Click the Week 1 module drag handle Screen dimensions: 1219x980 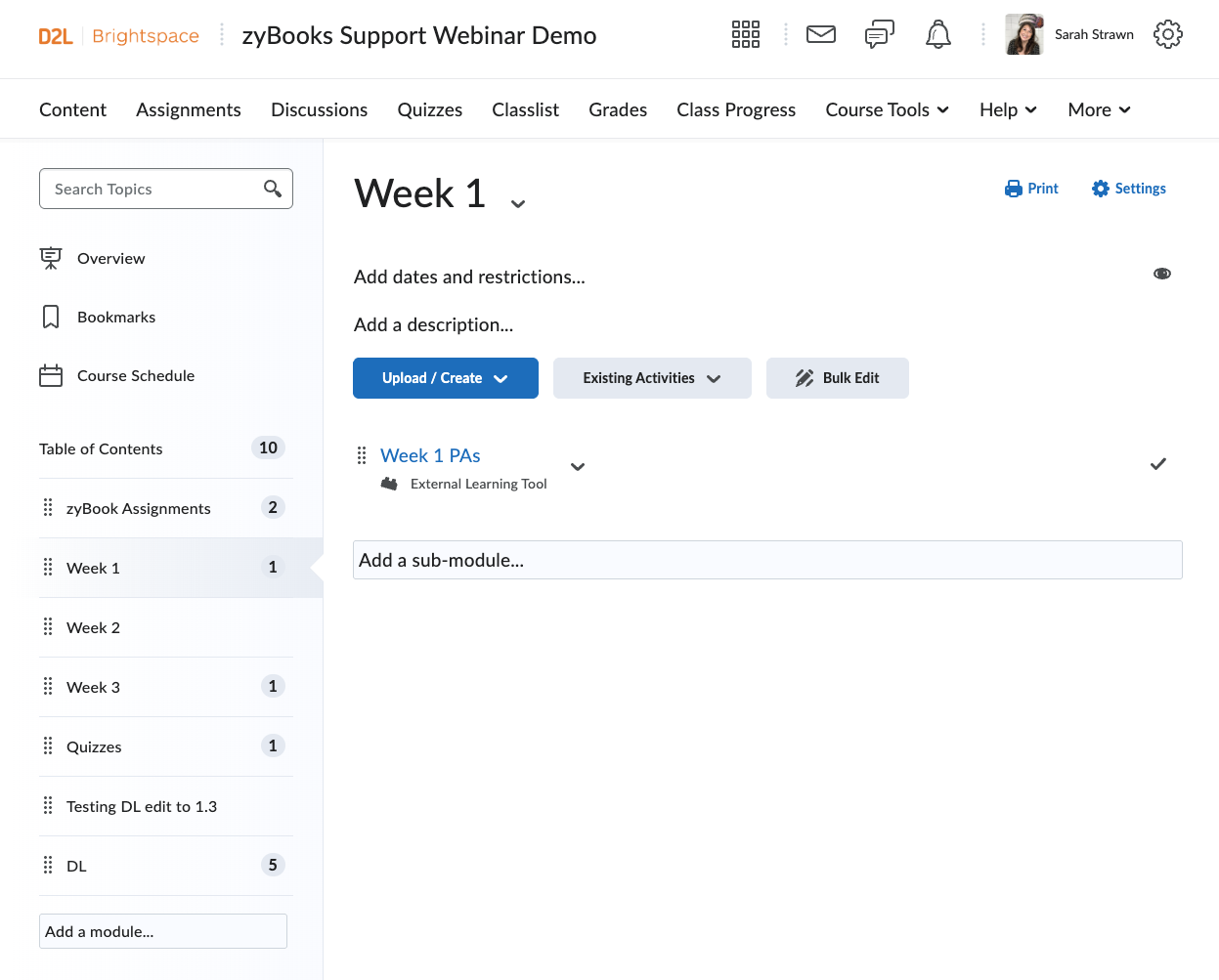[48, 567]
